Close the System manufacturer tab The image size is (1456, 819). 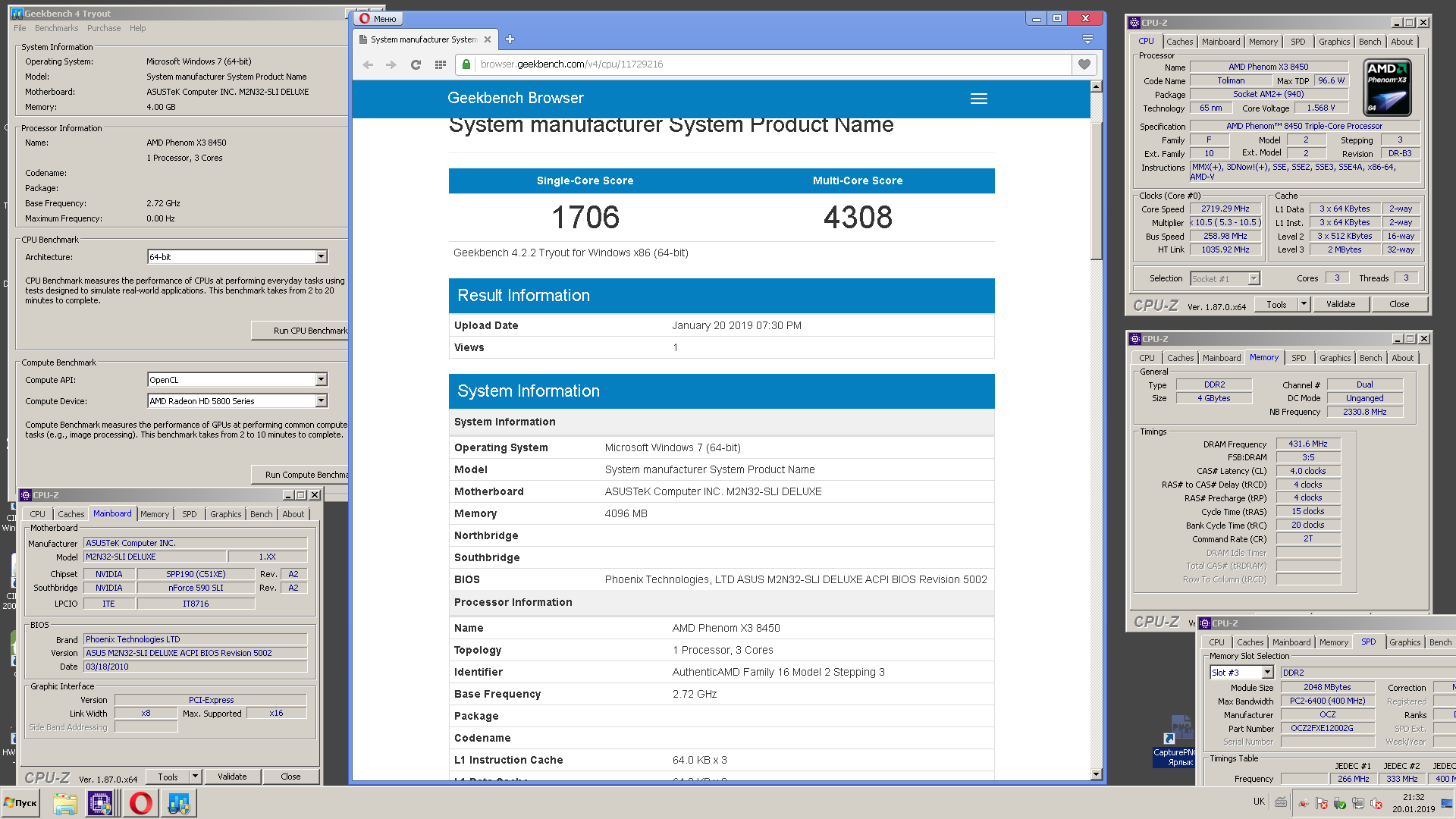click(488, 39)
